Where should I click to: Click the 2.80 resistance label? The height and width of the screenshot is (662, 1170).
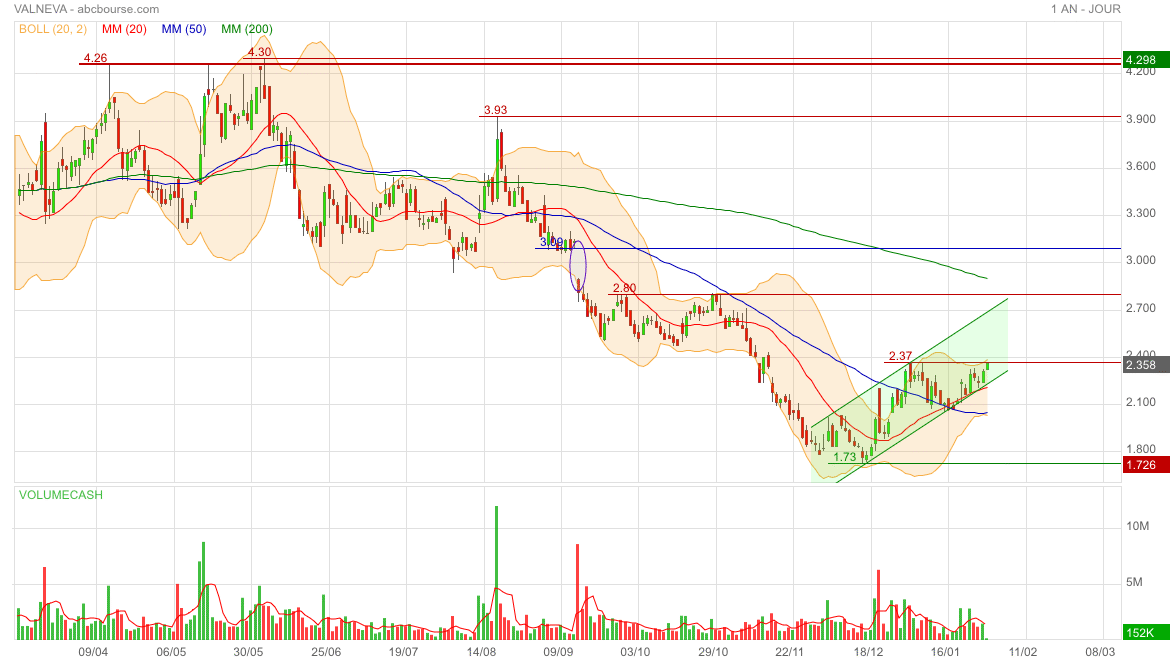coord(625,288)
